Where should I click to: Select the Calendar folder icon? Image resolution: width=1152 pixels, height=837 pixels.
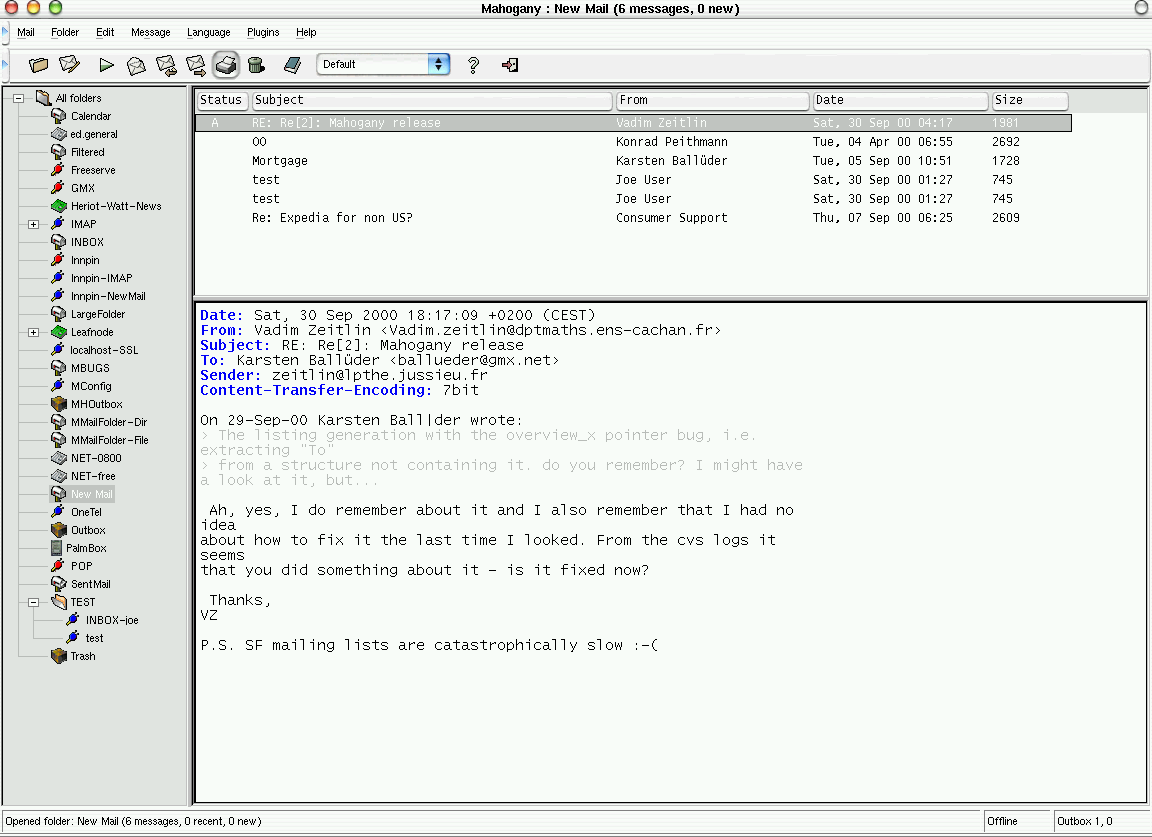pos(59,115)
